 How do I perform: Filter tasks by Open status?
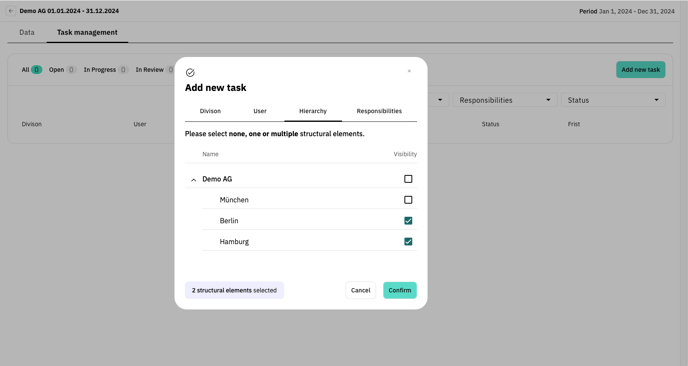(62, 70)
